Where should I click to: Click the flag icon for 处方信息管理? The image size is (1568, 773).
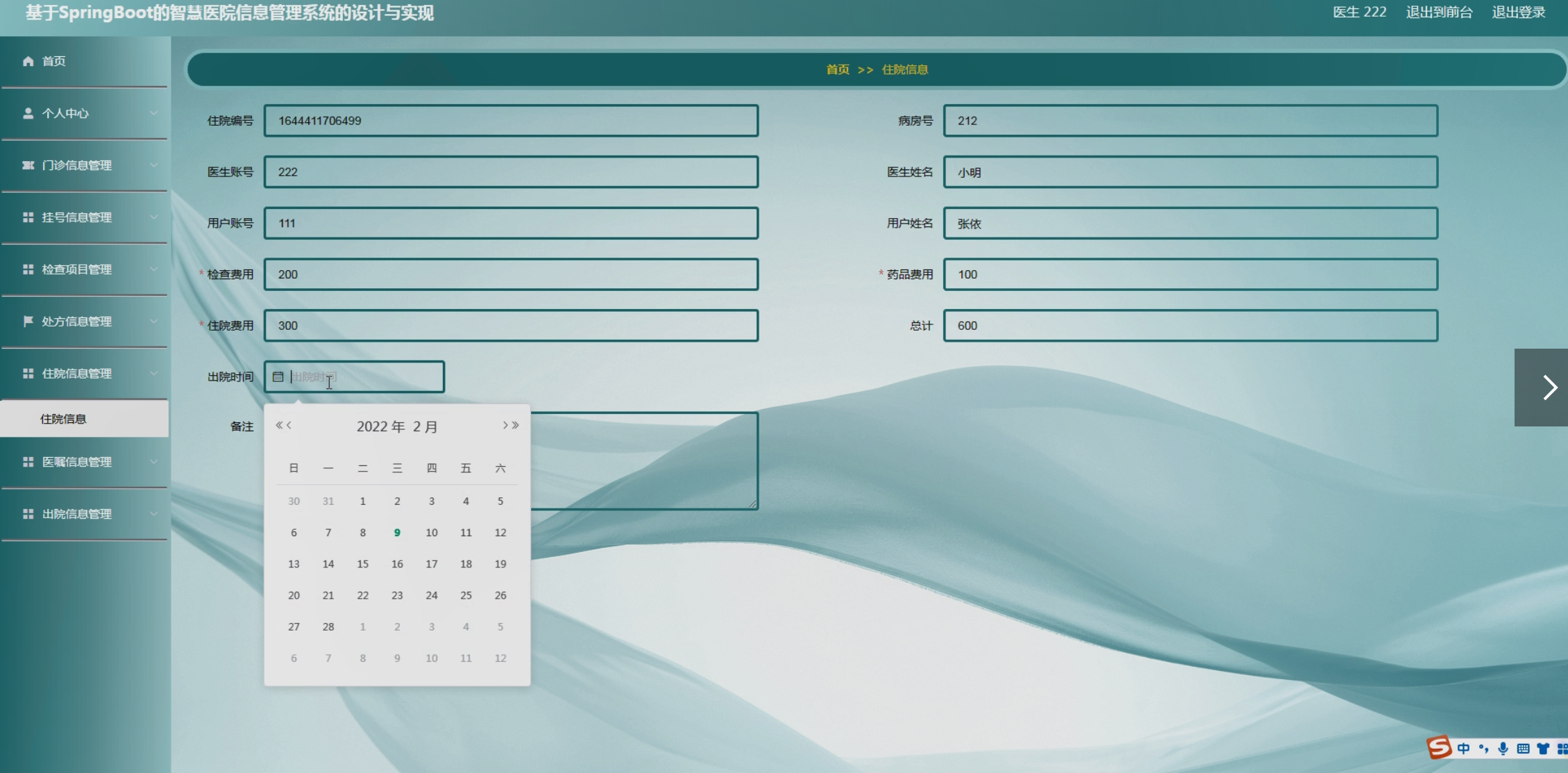[x=28, y=322]
